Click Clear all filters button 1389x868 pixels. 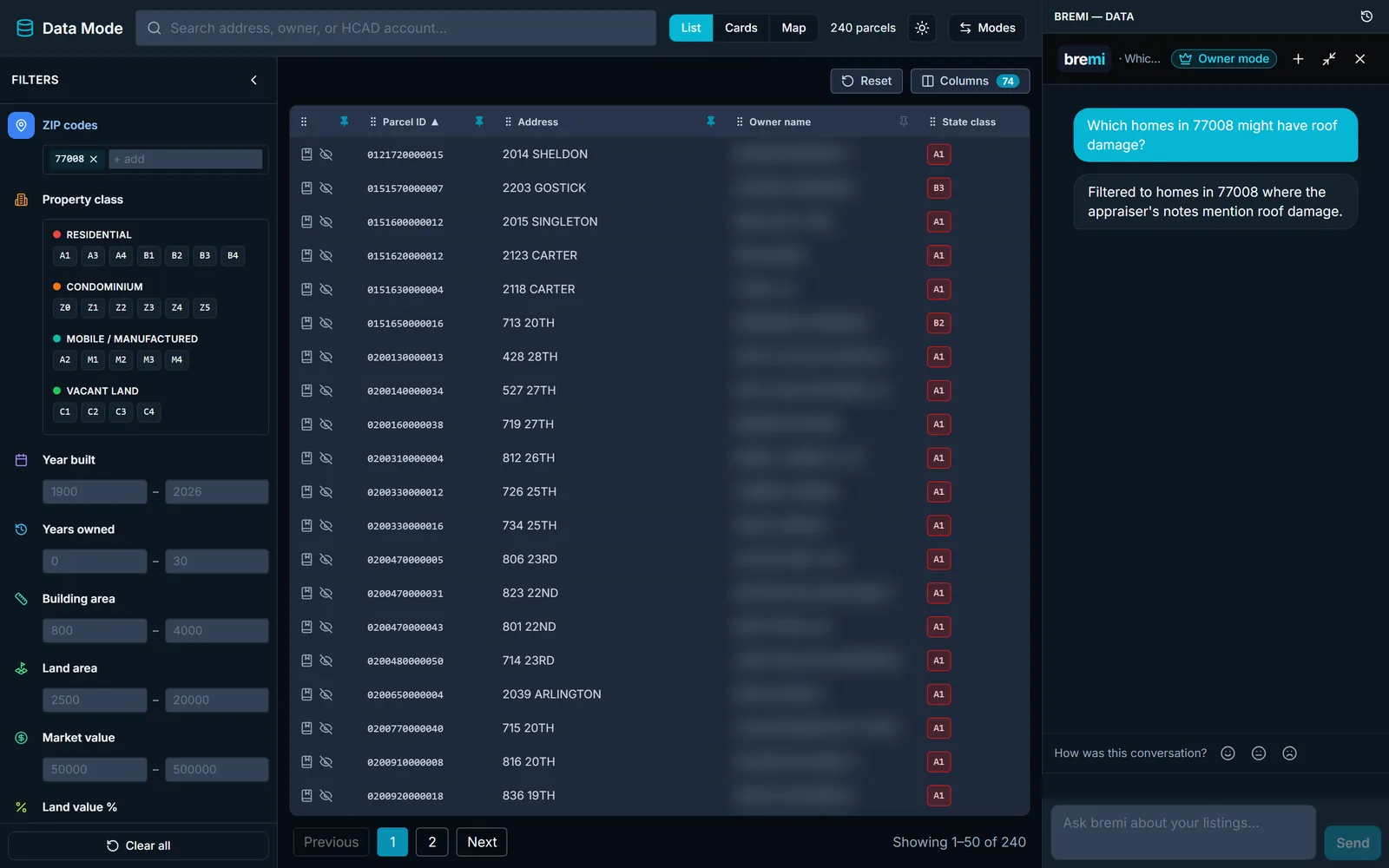point(139,845)
